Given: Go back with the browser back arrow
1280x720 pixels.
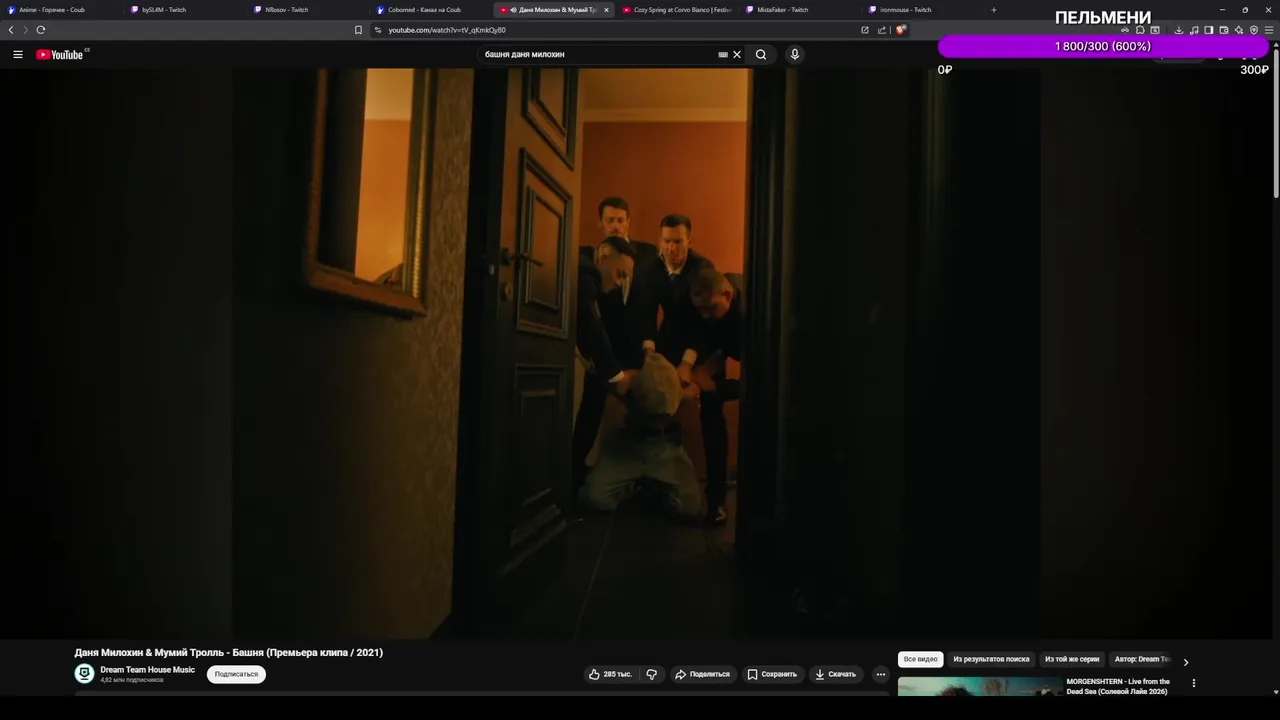Looking at the screenshot, I should [x=11, y=30].
